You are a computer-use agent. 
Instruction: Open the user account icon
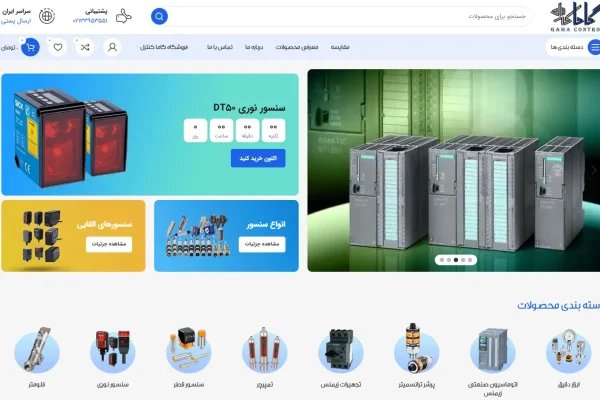[112, 47]
